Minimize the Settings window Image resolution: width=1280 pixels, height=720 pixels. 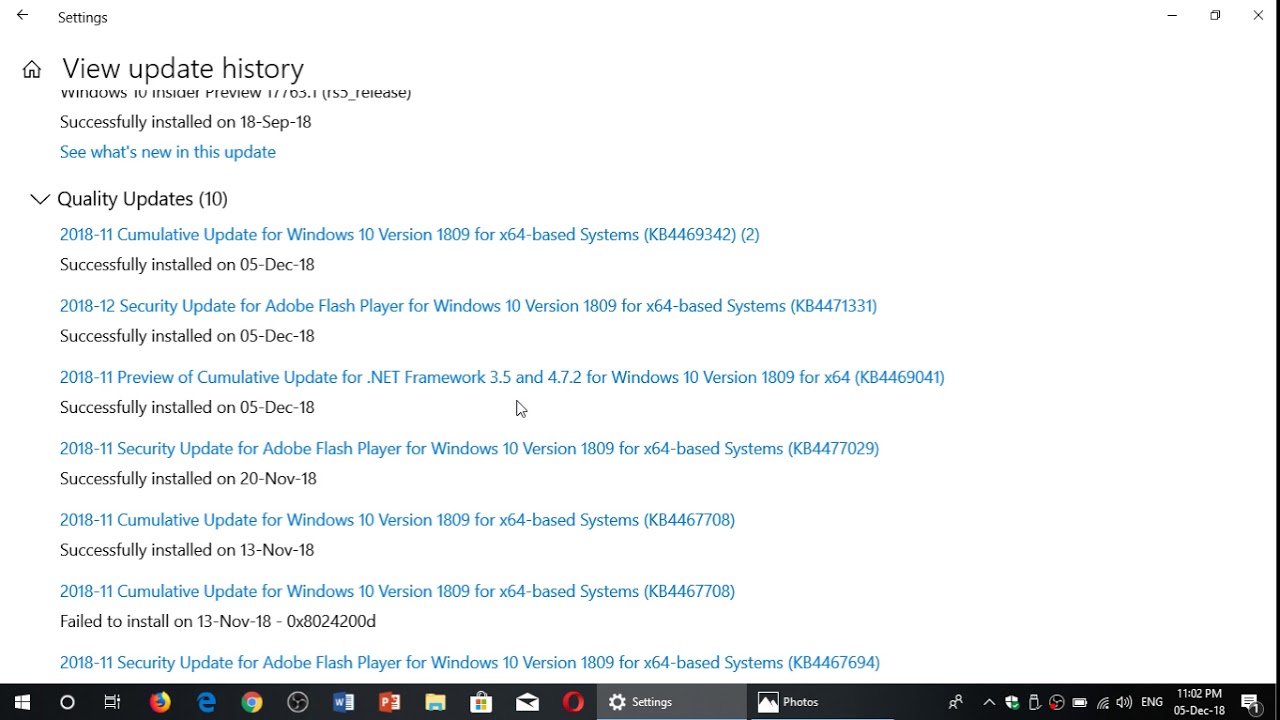(1172, 16)
